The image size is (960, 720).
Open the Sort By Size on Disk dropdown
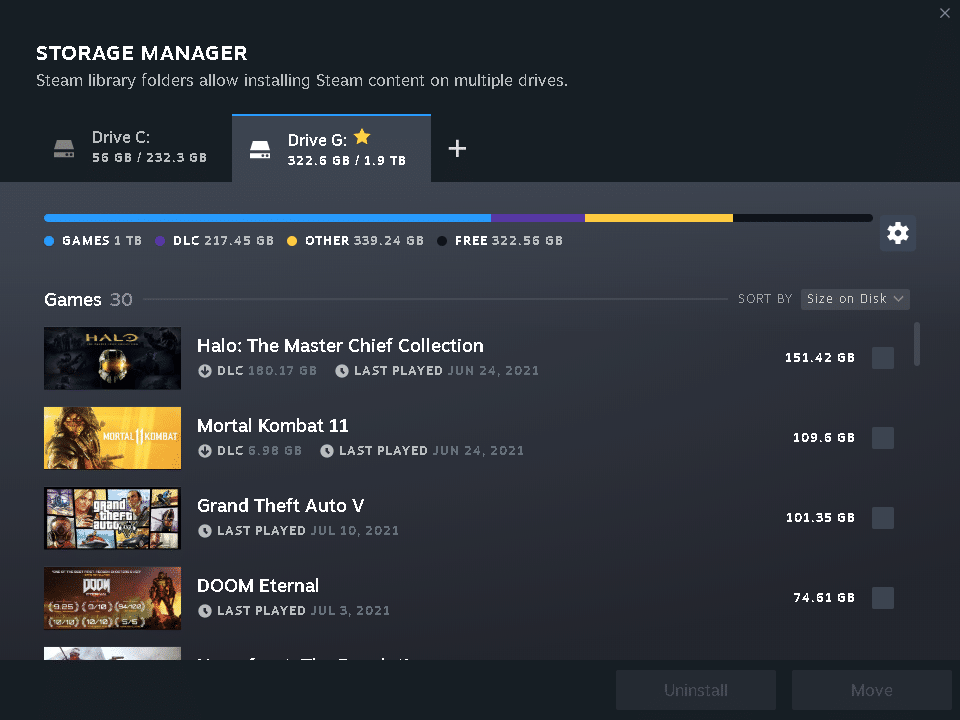pyautogui.click(x=855, y=299)
